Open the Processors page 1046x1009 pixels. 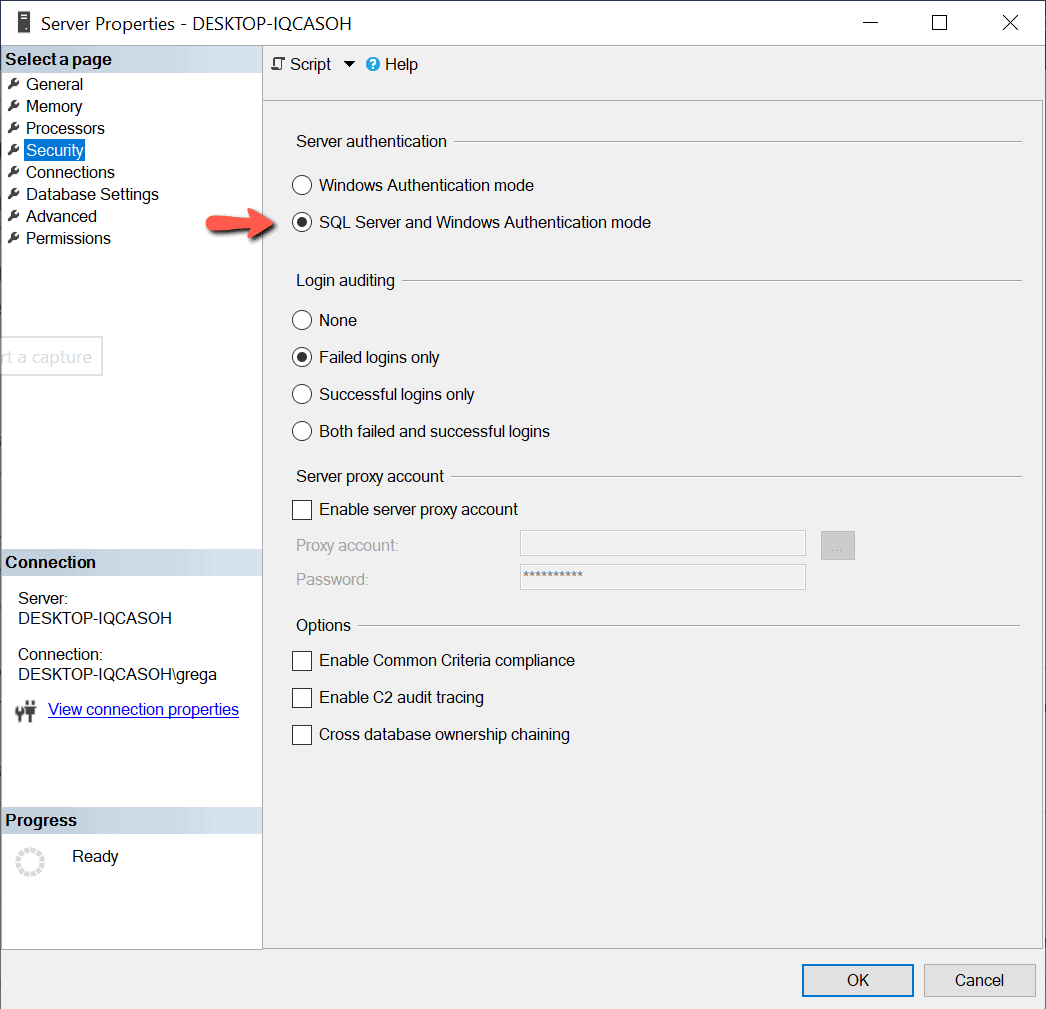coord(65,128)
